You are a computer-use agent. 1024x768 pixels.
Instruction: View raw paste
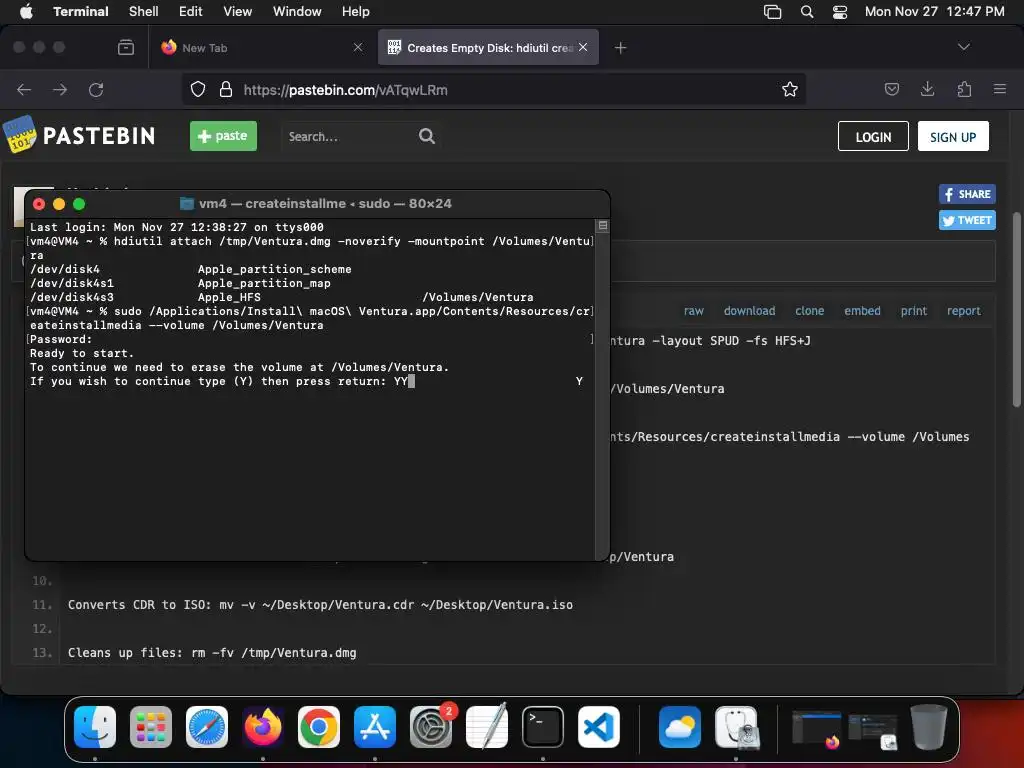click(x=694, y=311)
